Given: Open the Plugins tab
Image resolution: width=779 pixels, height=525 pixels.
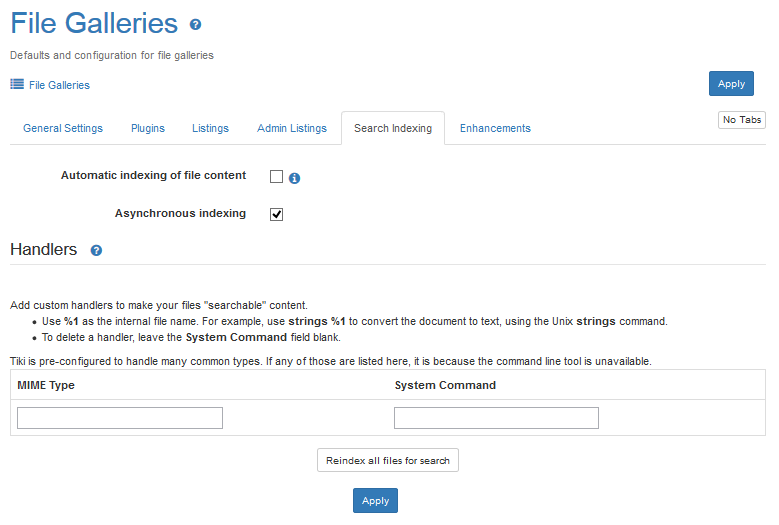Looking at the screenshot, I should click(148, 128).
